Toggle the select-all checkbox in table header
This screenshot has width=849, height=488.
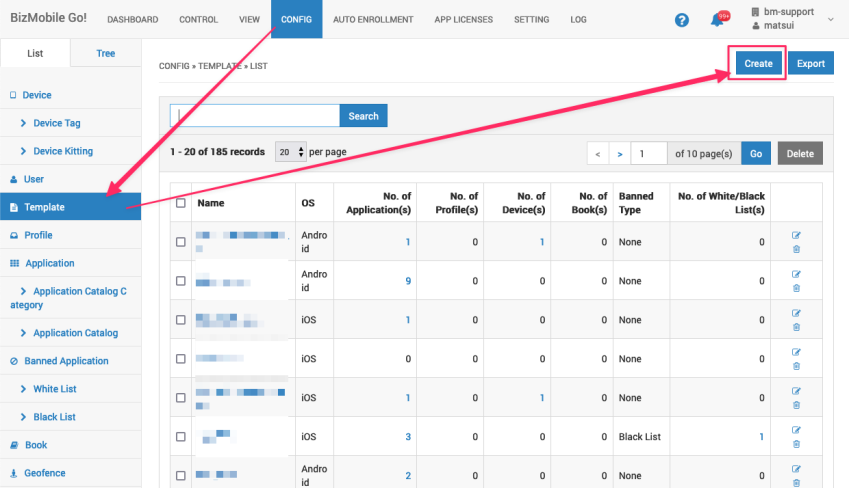[x=180, y=203]
